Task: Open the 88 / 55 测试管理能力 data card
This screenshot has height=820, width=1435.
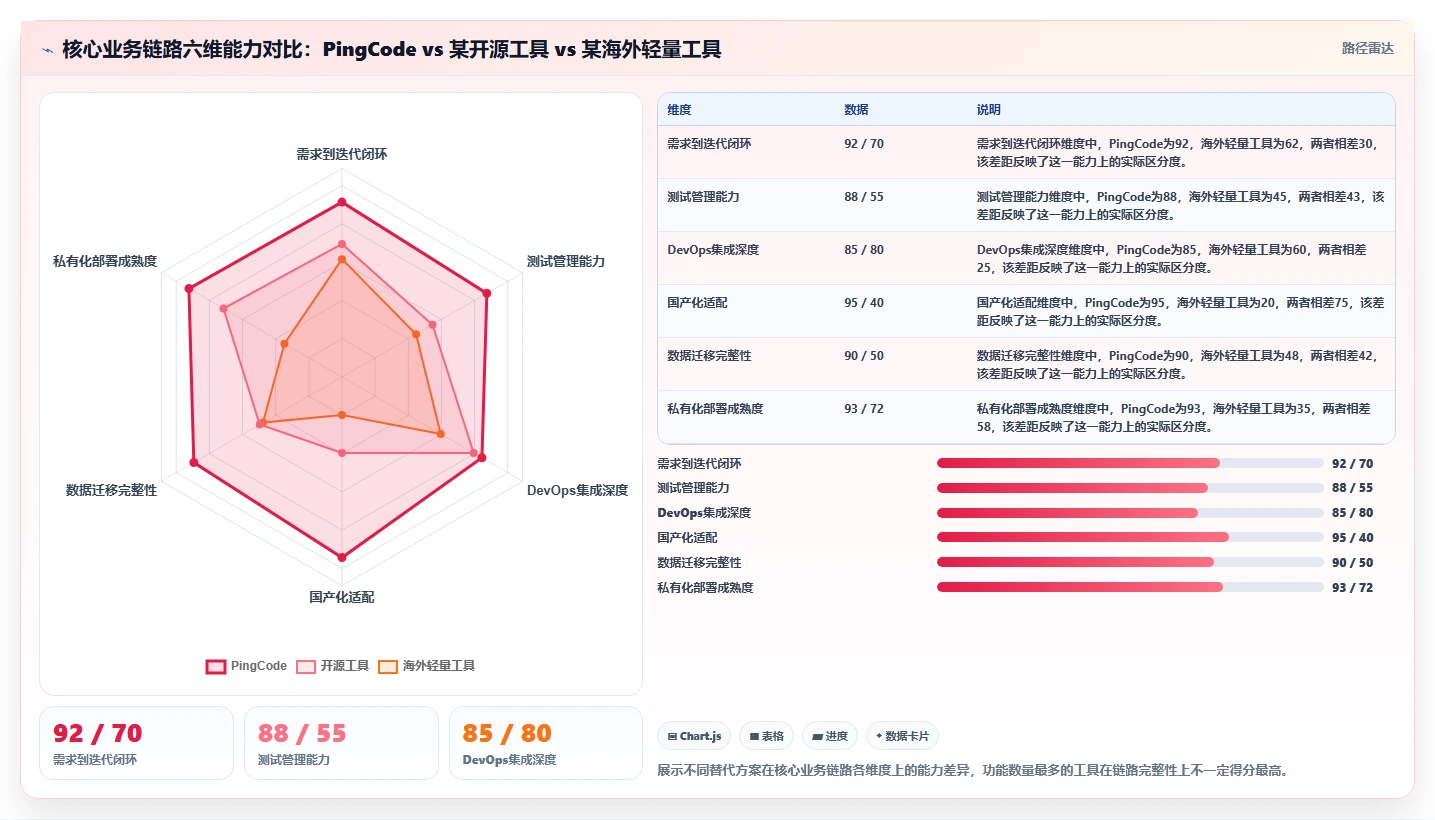Action: (x=341, y=743)
